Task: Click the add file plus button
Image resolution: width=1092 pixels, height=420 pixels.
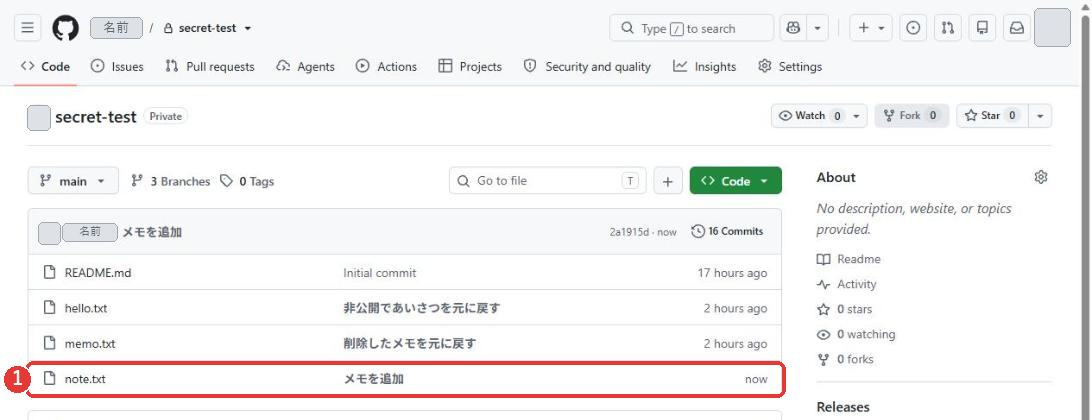Action: [668, 181]
